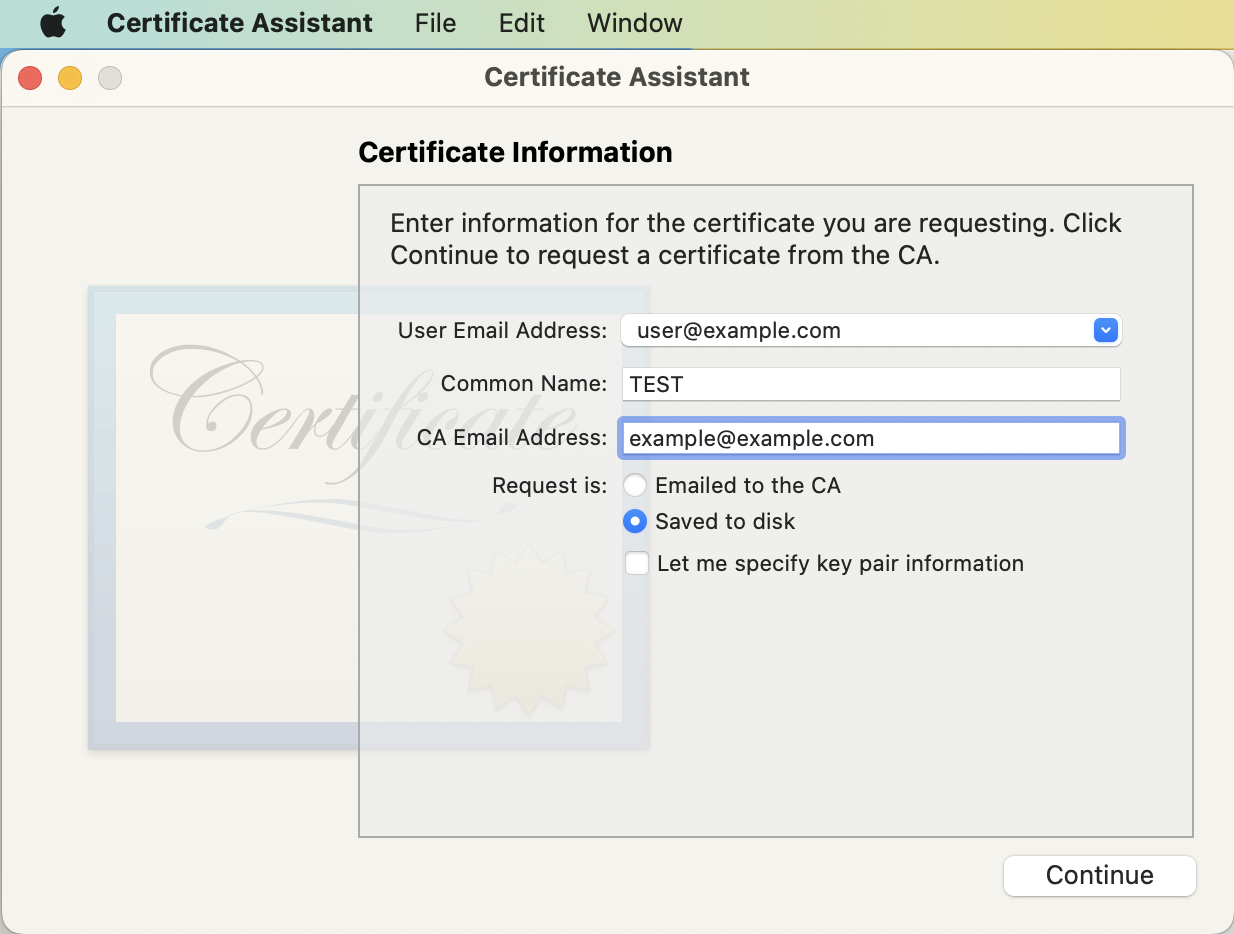
Task: Minimize the window with the yellow button
Action: click(70, 77)
